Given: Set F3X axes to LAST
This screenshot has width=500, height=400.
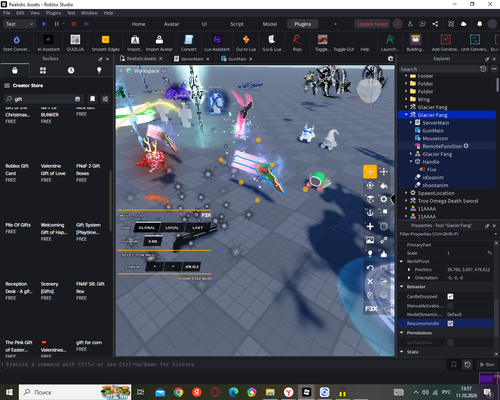Looking at the screenshot, I should click(197, 228).
